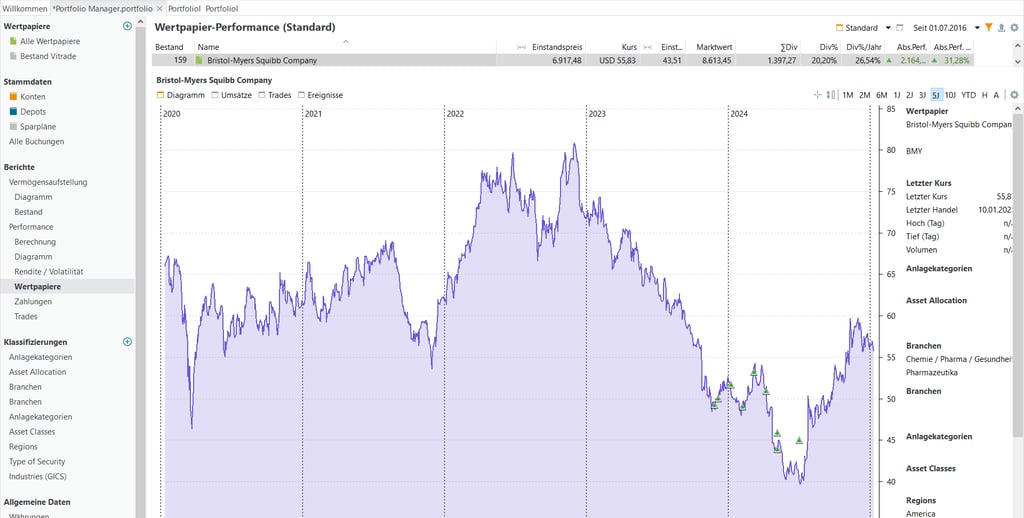Open Industries (GICS) classification
Image resolution: width=1024 pixels, height=518 pixels.
pos(37,477)
